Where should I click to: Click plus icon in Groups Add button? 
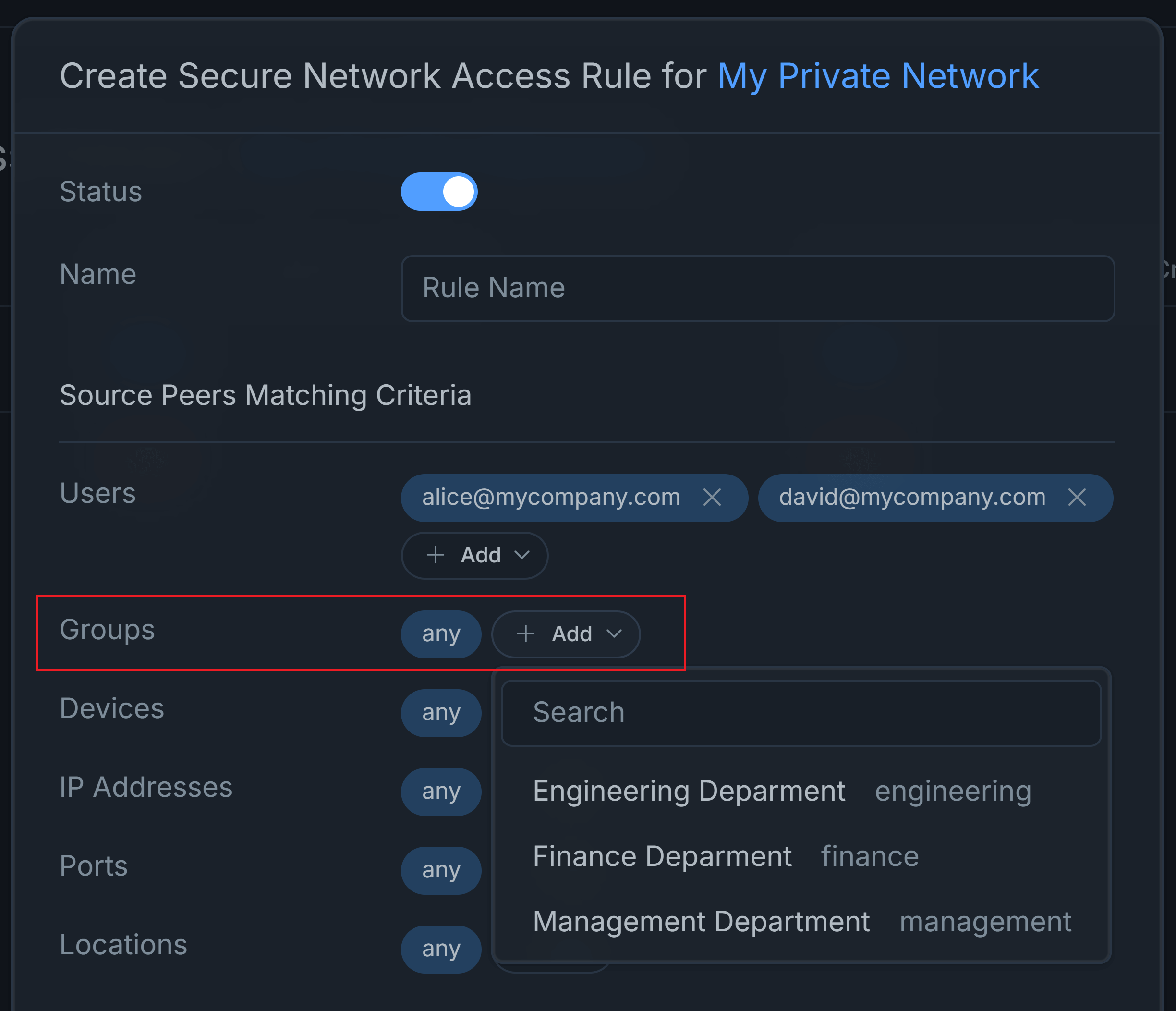tap(526, 633)
